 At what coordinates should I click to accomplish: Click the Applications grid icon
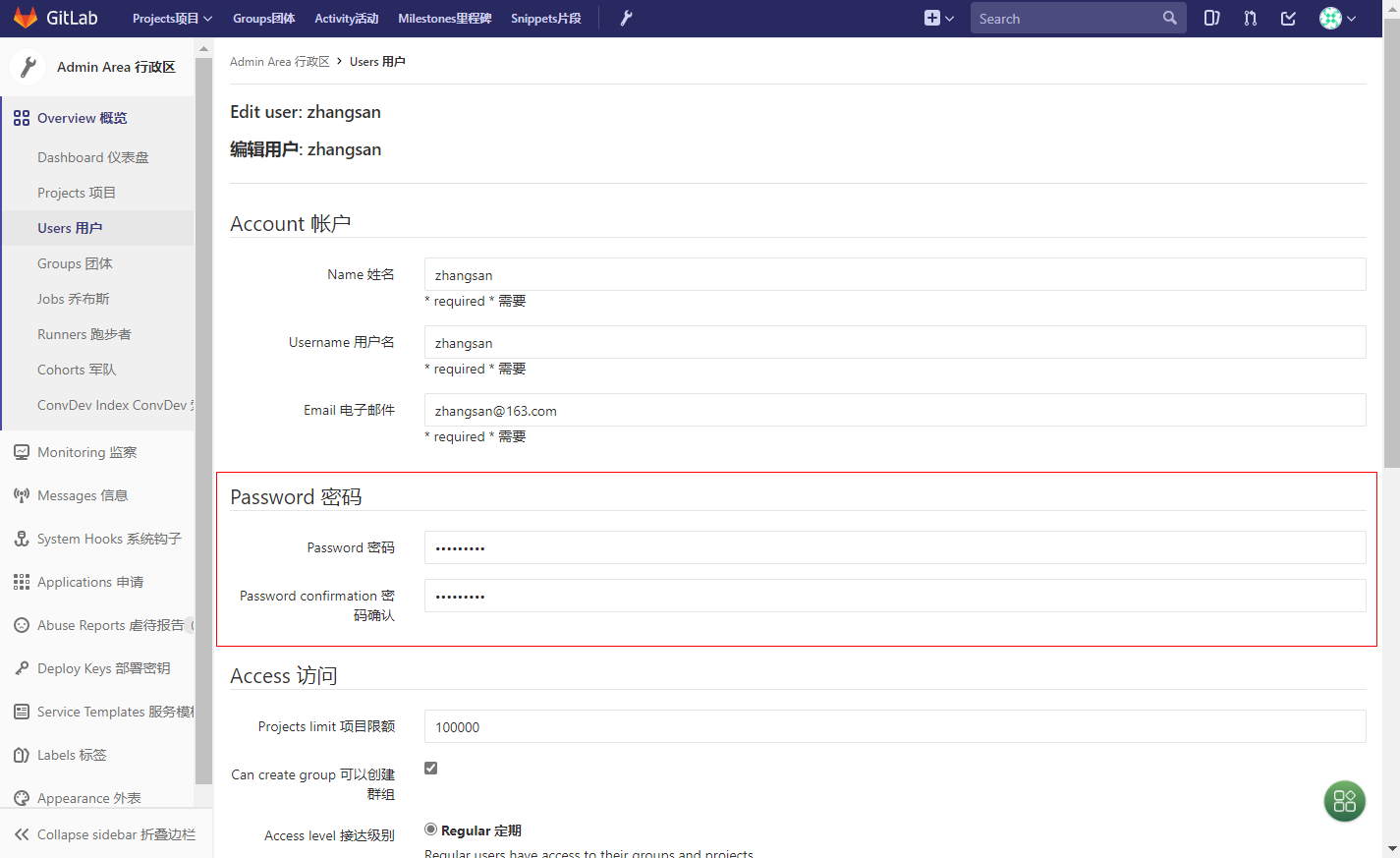(22, 582)
